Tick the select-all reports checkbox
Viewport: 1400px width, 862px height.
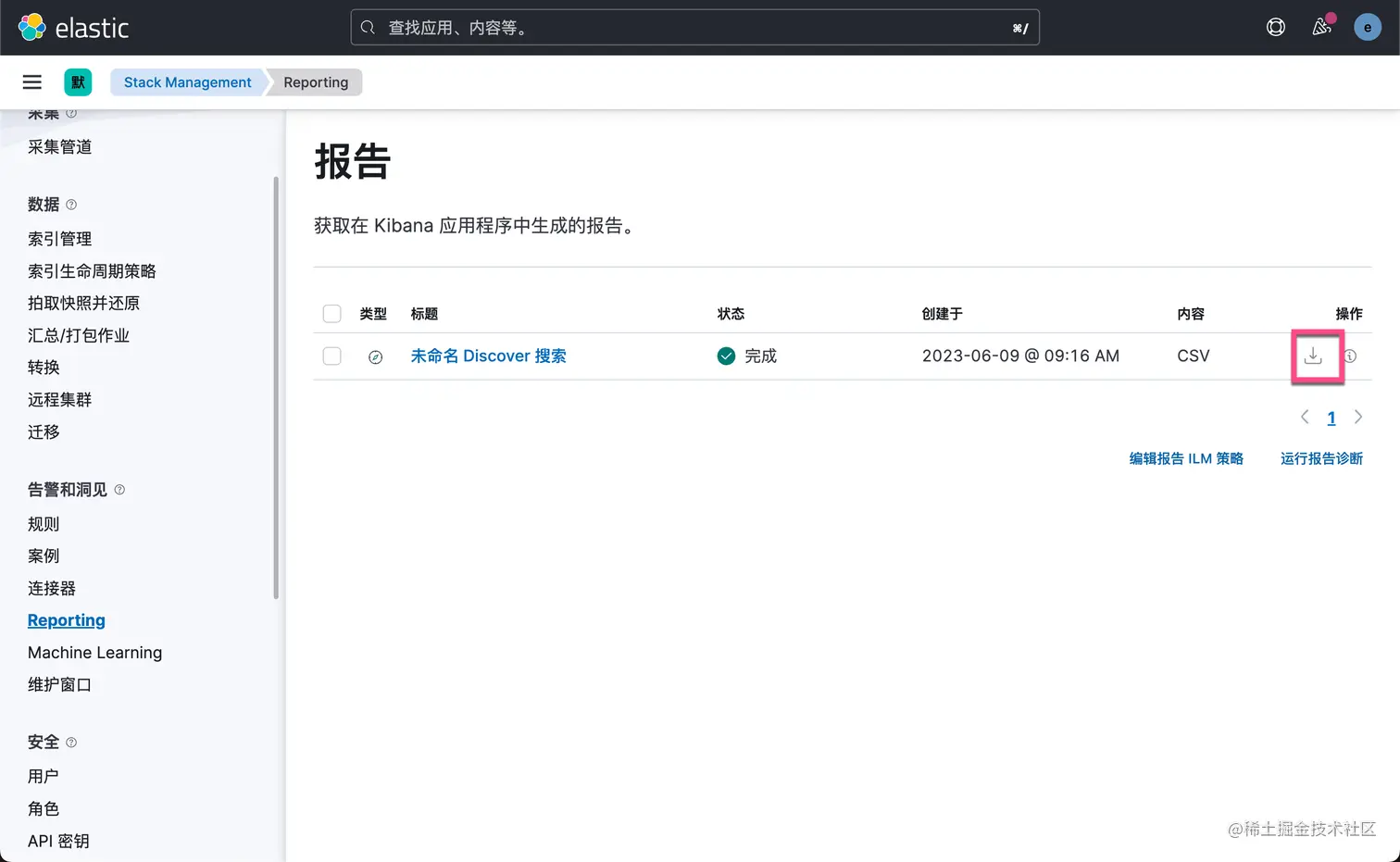(331, 314)
